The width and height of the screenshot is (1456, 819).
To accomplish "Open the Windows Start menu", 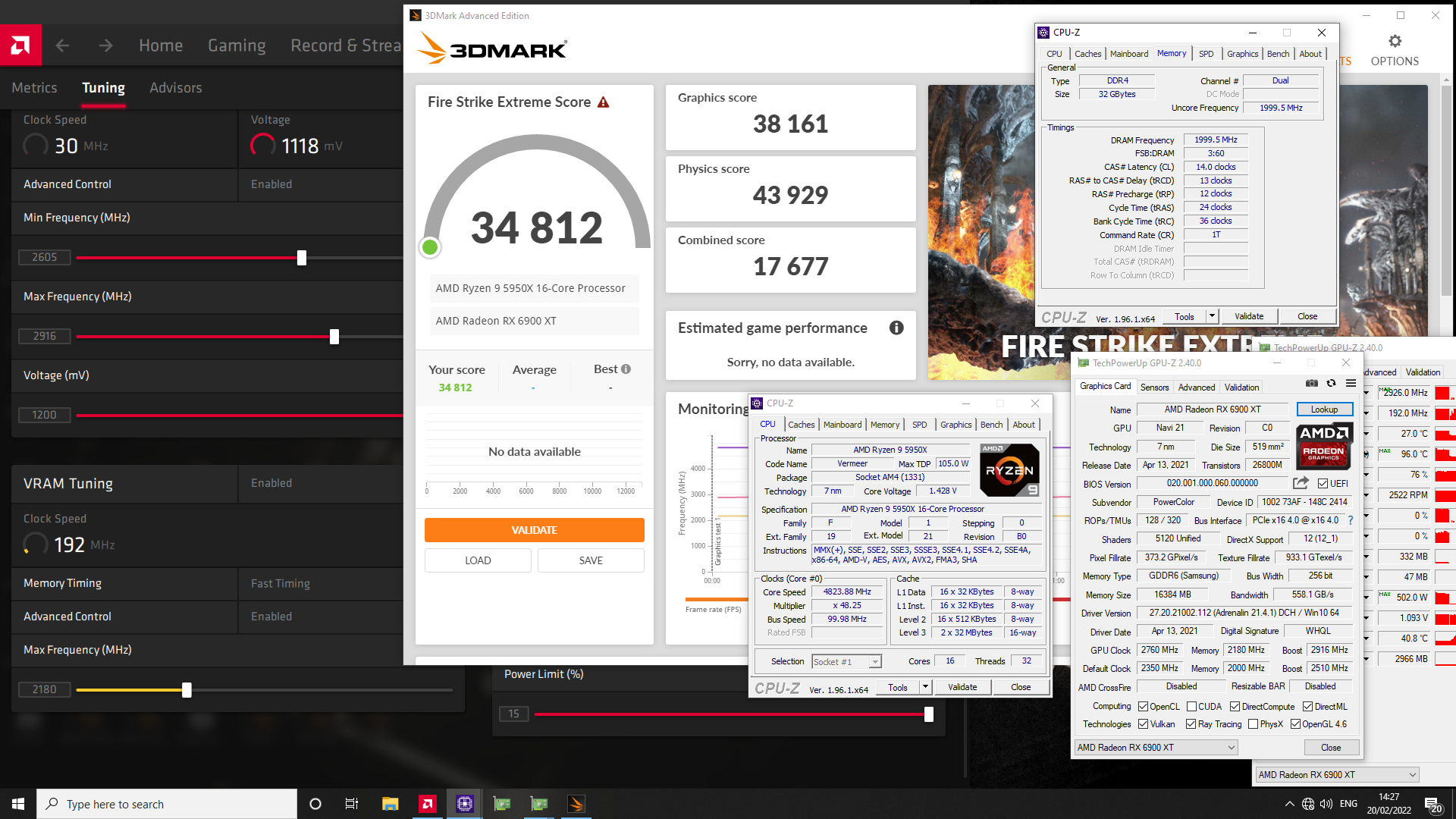I will click(x=18, y=804).
